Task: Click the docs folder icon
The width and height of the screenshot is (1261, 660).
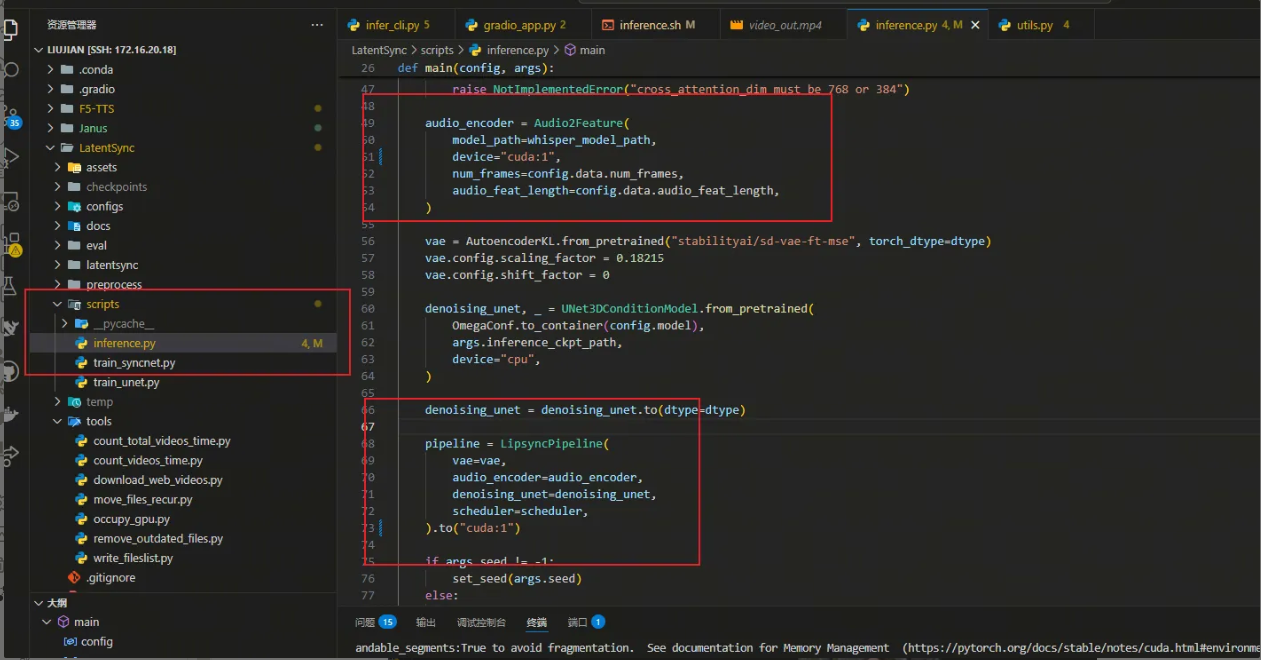Action: 74,226
